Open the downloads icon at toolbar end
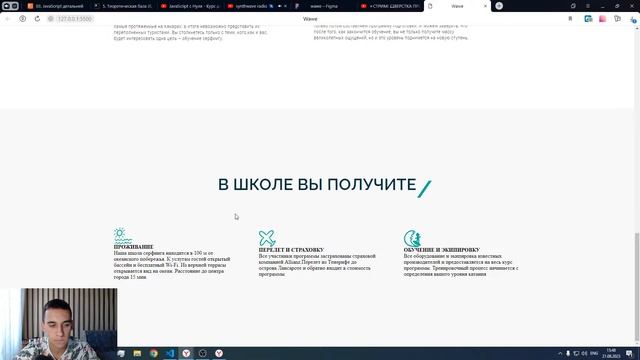The width and height of the screenshot is (640, 360). click(x=633, y=19)
